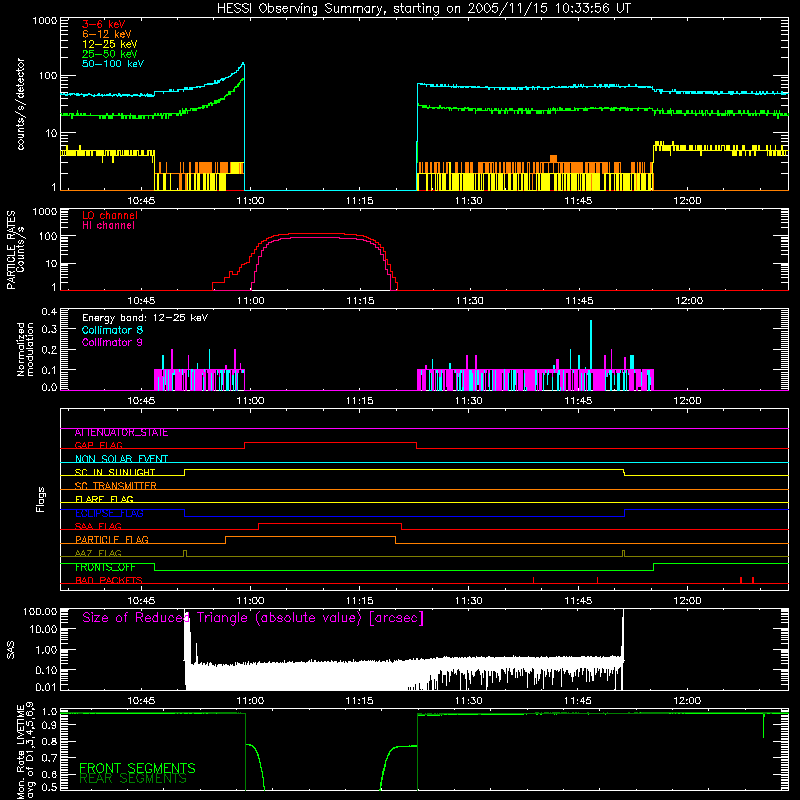The width and height of the screenshot is (800, 800).
Task: Click the SAA_FLAG label
Action: pos(98,526)
